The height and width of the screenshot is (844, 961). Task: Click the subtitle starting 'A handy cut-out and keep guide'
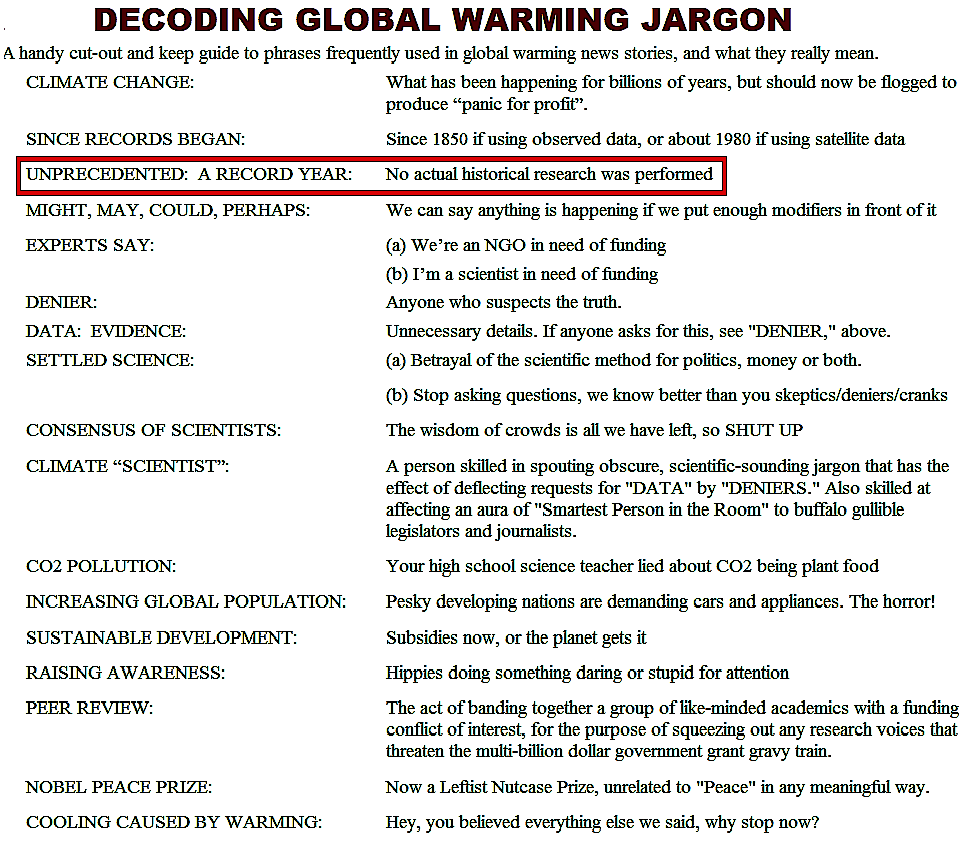[x=441, y=53]
